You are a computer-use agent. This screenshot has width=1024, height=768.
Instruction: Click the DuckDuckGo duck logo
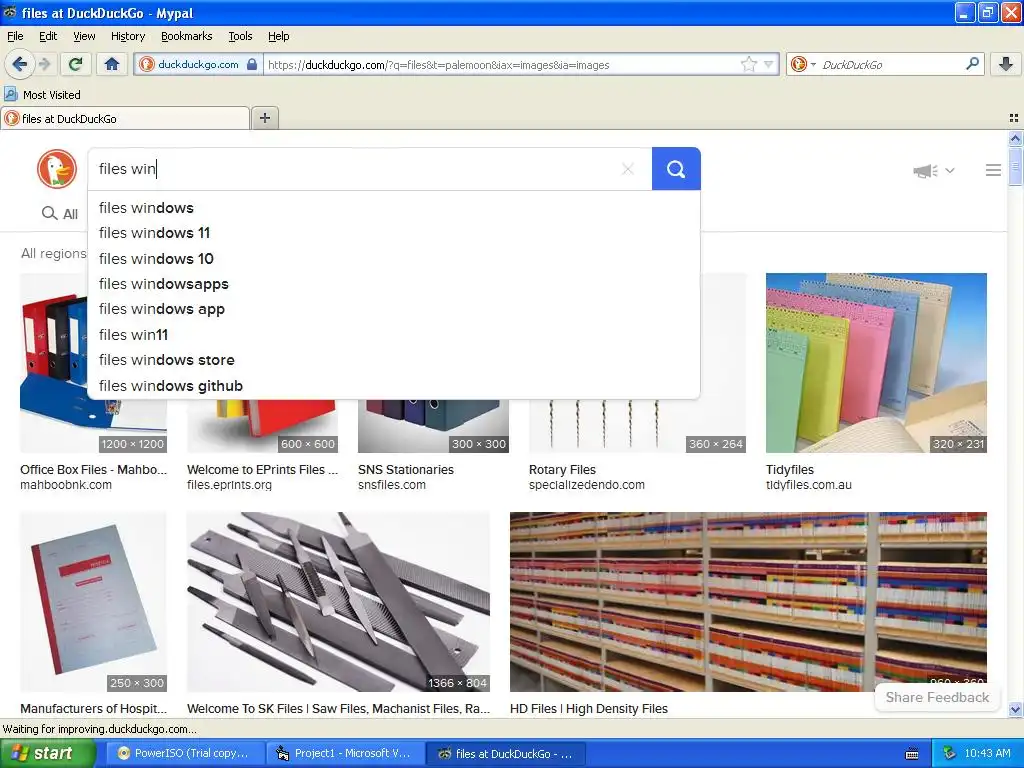(57, 168)
